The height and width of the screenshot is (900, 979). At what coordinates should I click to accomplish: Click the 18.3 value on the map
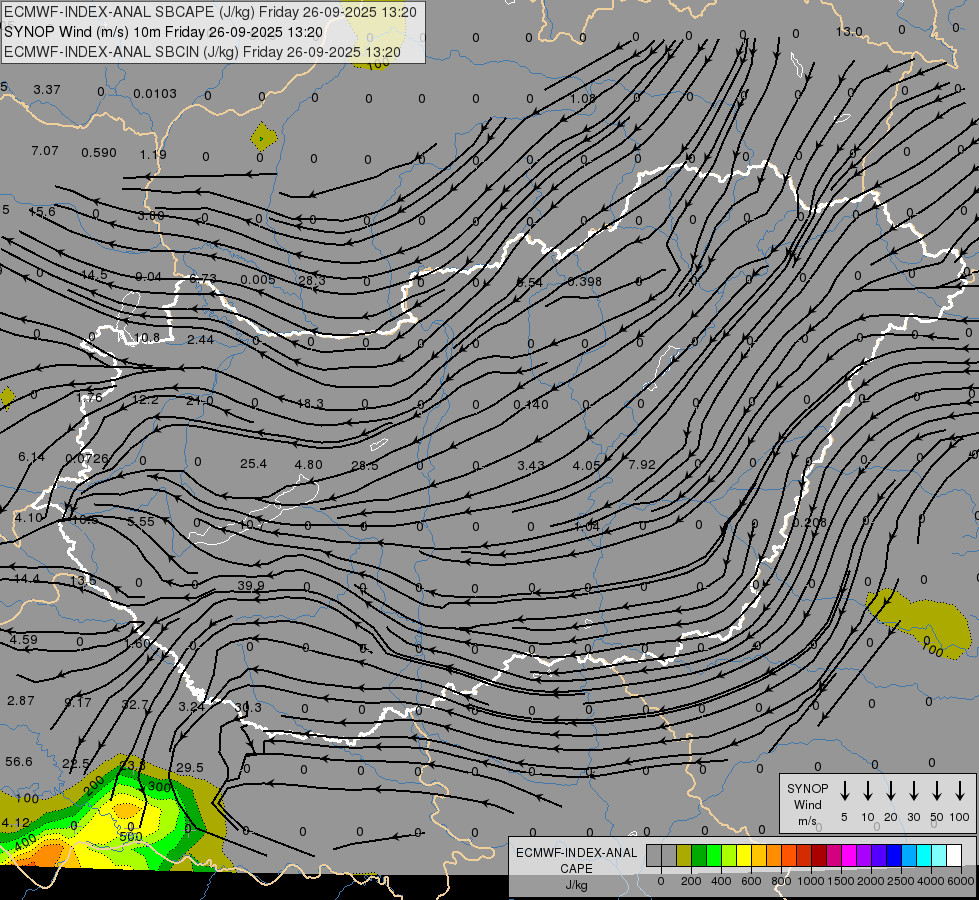[x=310, y=403]
